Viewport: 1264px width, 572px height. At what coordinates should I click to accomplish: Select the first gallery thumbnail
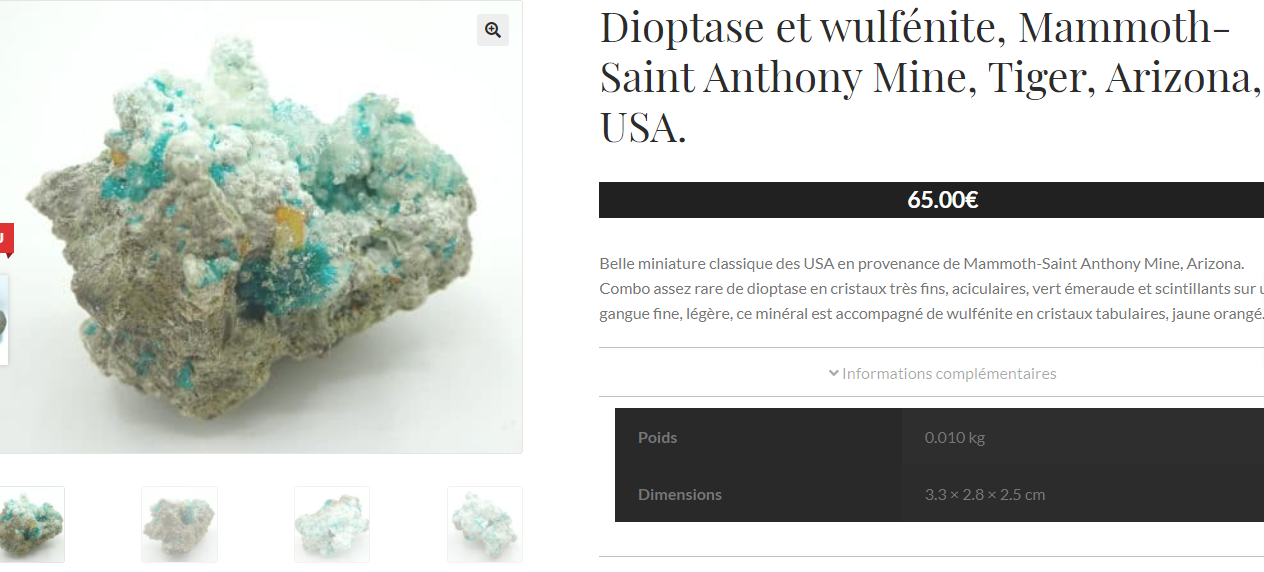(x=30, y=524)
